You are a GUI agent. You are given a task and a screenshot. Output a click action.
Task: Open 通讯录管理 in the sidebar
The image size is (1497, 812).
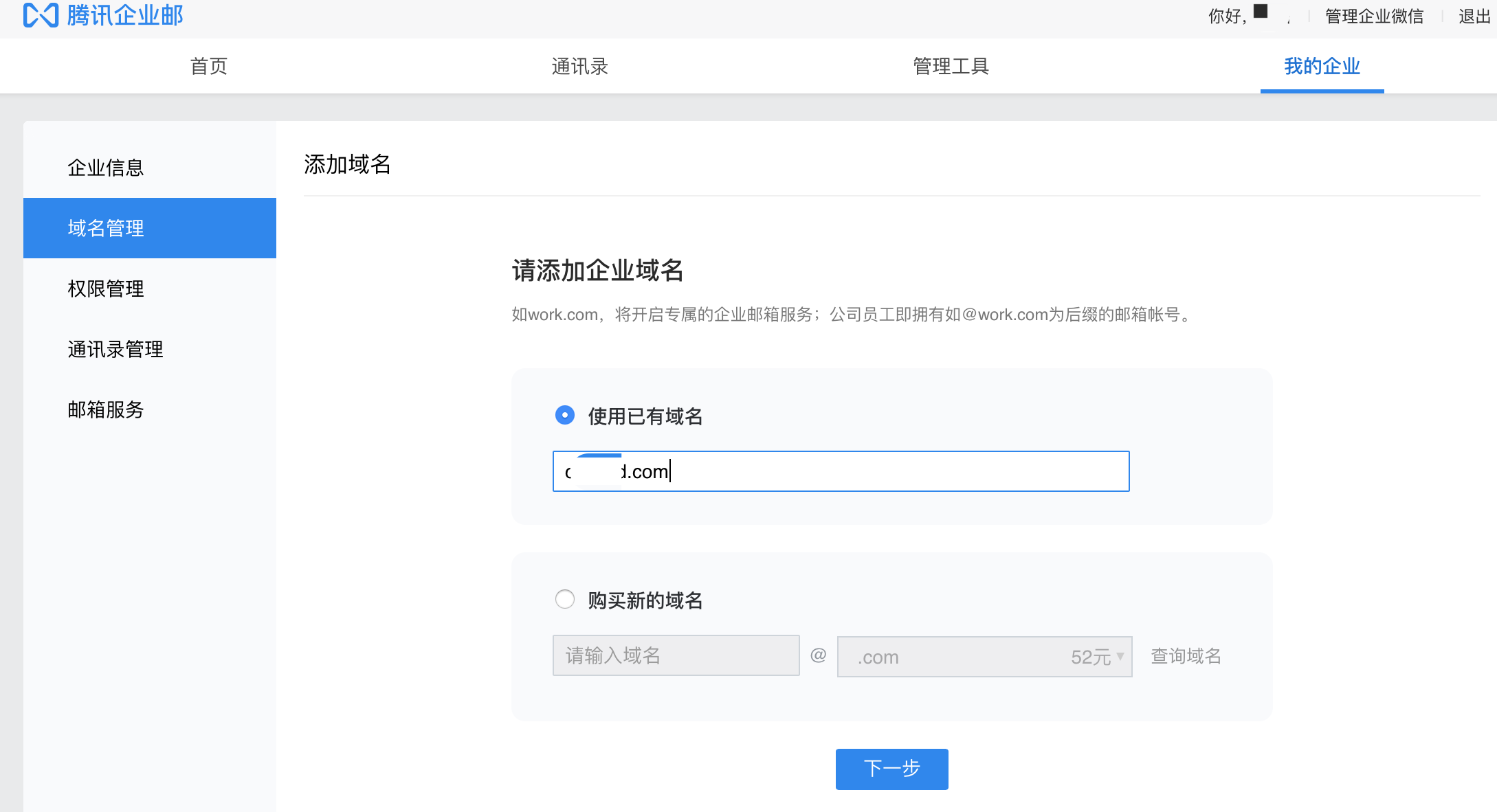(x=114, y=349)
